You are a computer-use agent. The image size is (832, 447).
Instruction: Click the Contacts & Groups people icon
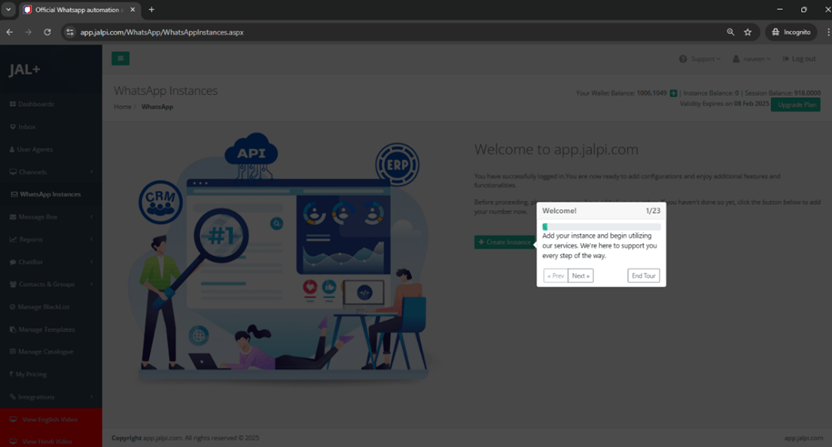[x=13, y=285]
